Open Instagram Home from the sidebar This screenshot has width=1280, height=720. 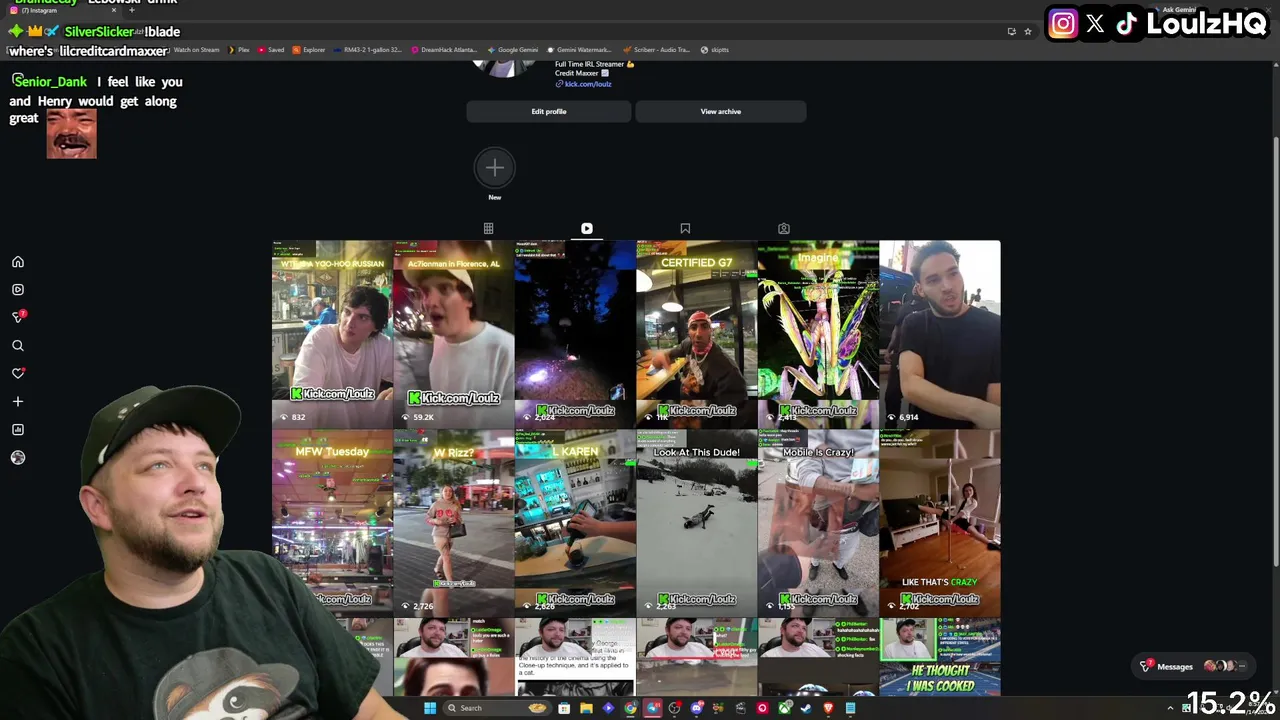click(18, 262)
